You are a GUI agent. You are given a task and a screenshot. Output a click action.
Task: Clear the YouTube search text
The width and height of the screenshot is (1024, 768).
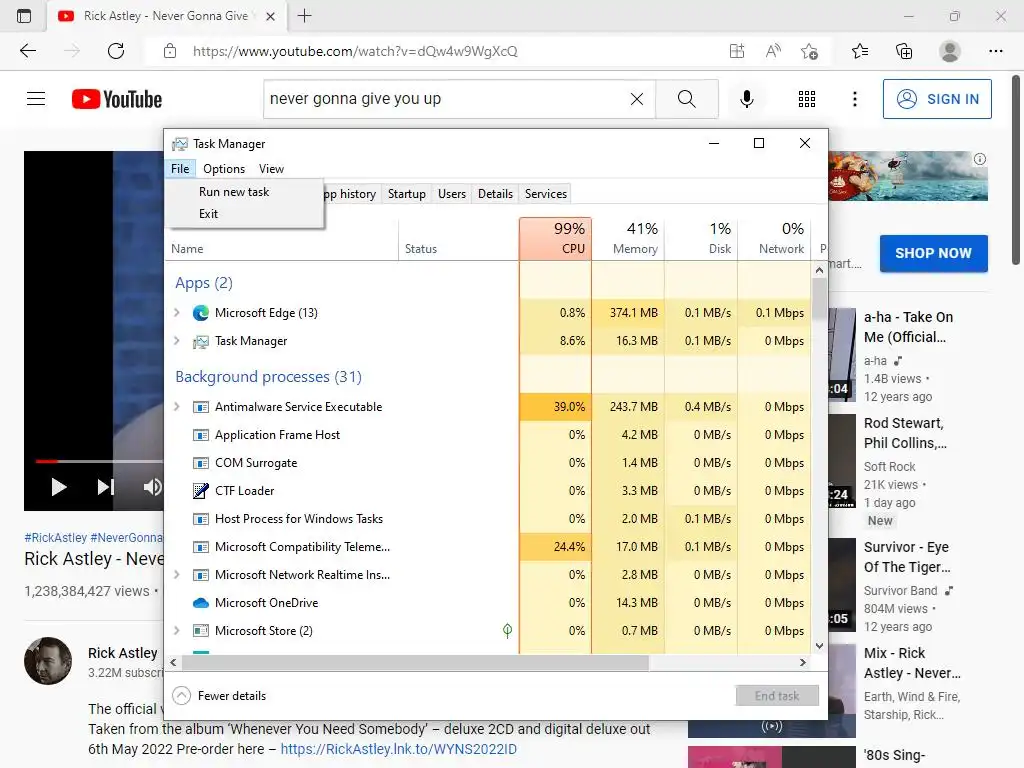coord(637,99)
